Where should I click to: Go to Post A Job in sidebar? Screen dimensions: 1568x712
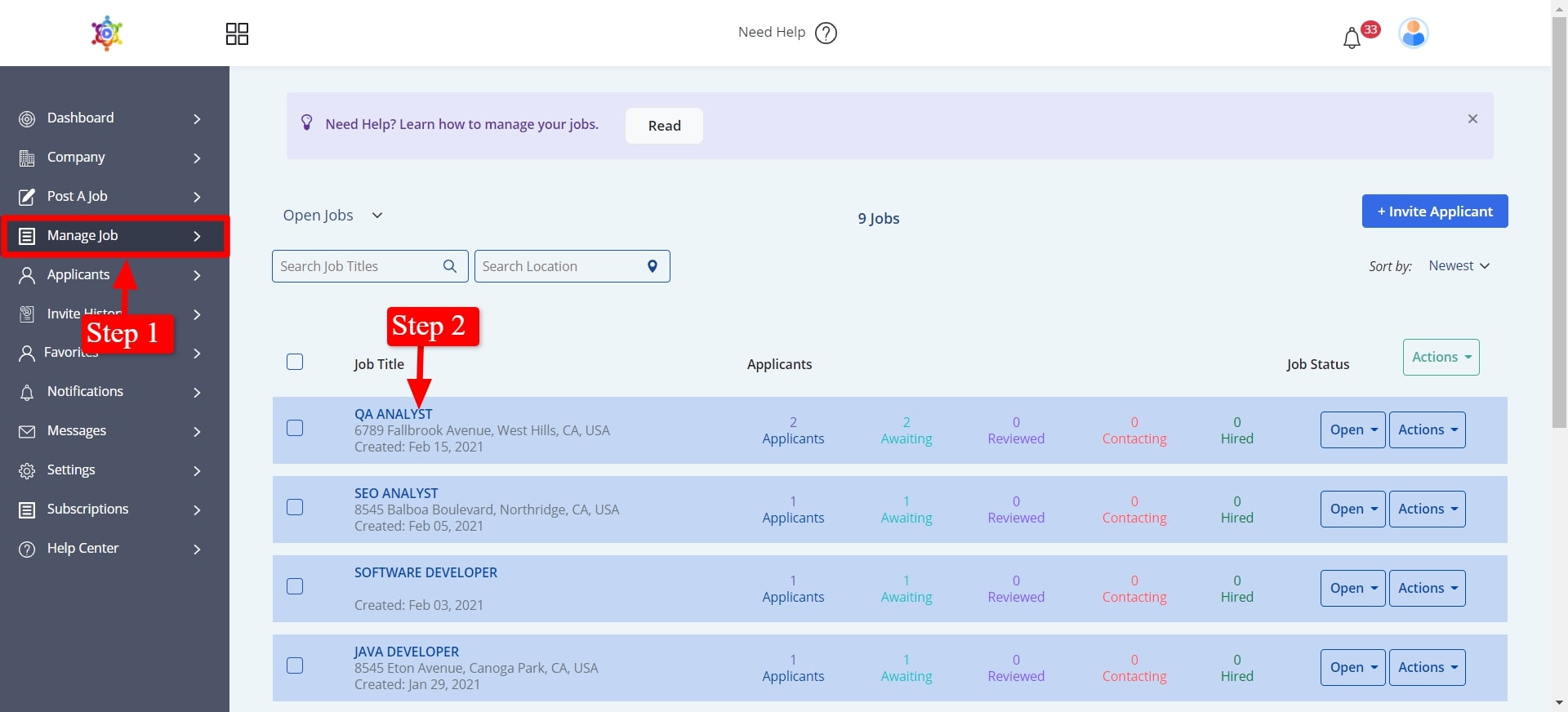click(77, 197)
